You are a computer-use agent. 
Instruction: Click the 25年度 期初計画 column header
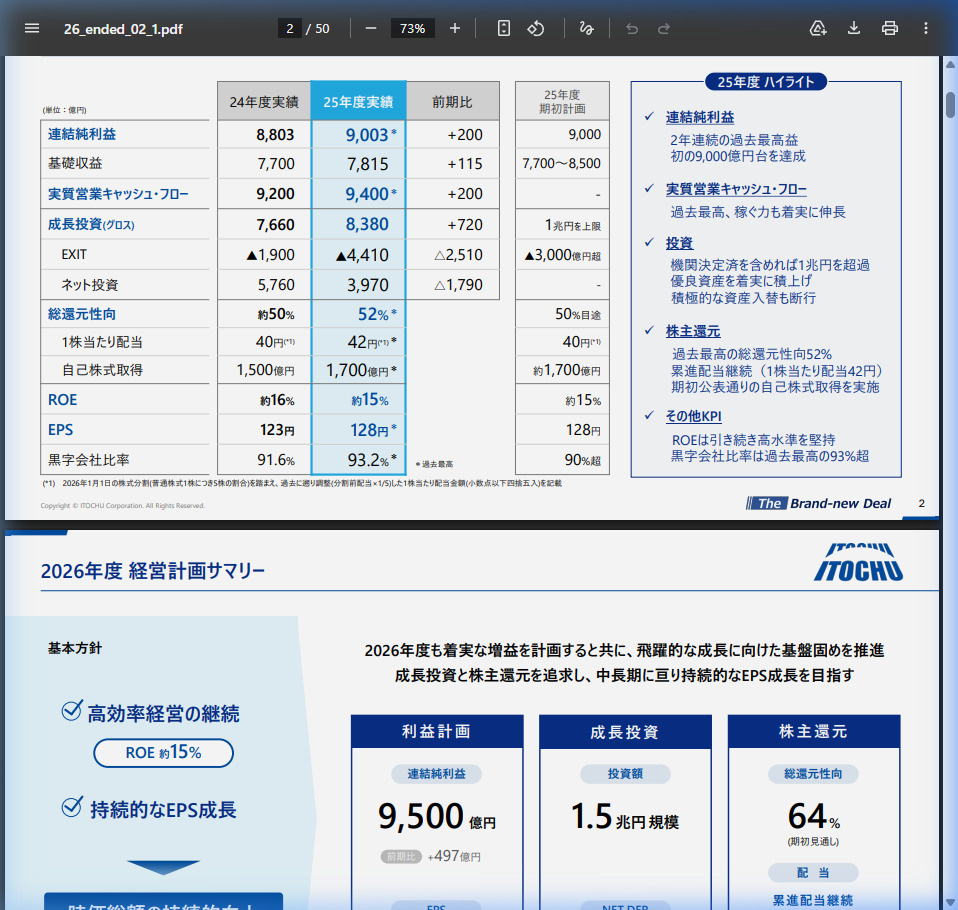(562, 101)
